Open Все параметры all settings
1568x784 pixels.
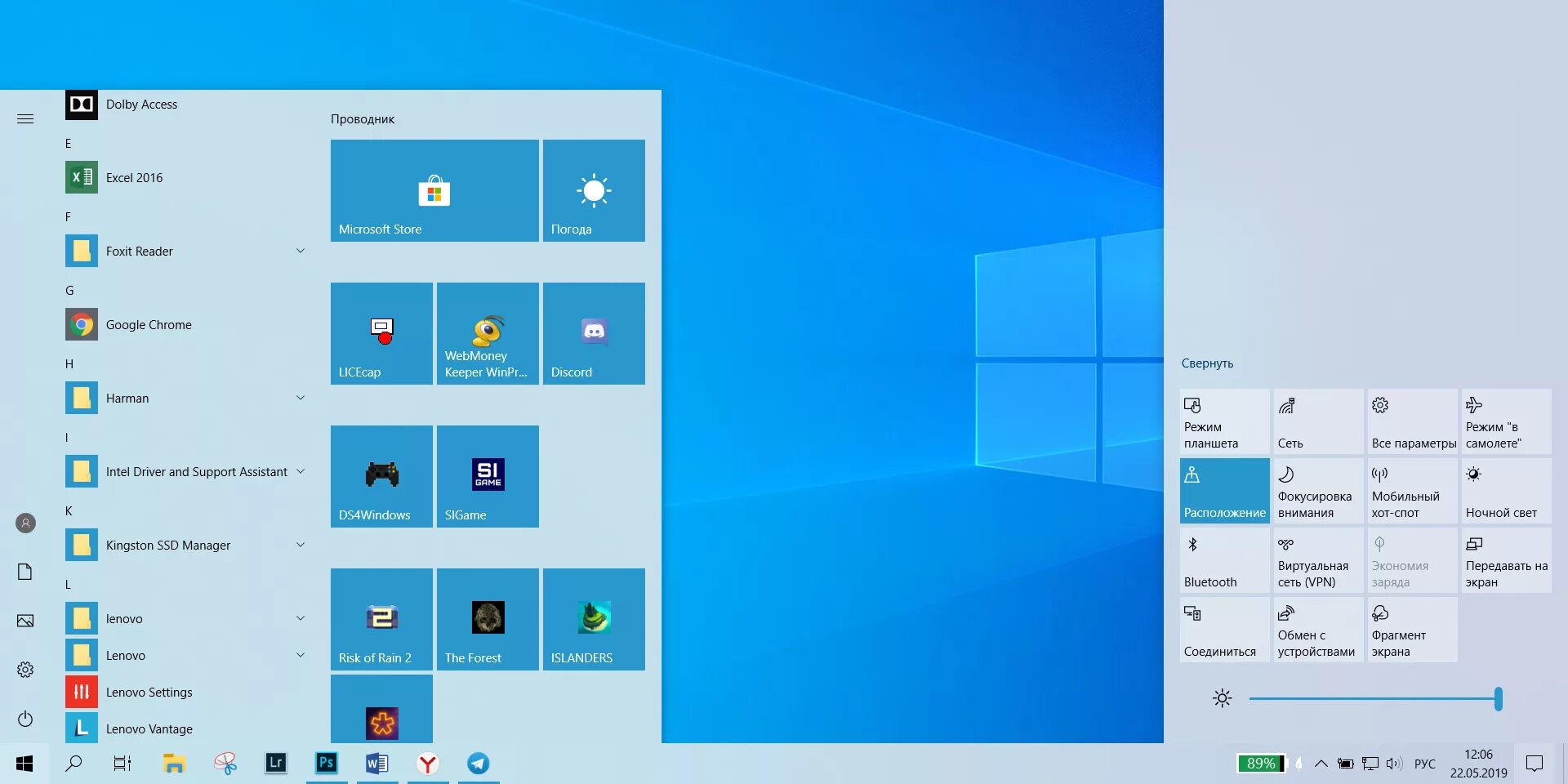1413,421
